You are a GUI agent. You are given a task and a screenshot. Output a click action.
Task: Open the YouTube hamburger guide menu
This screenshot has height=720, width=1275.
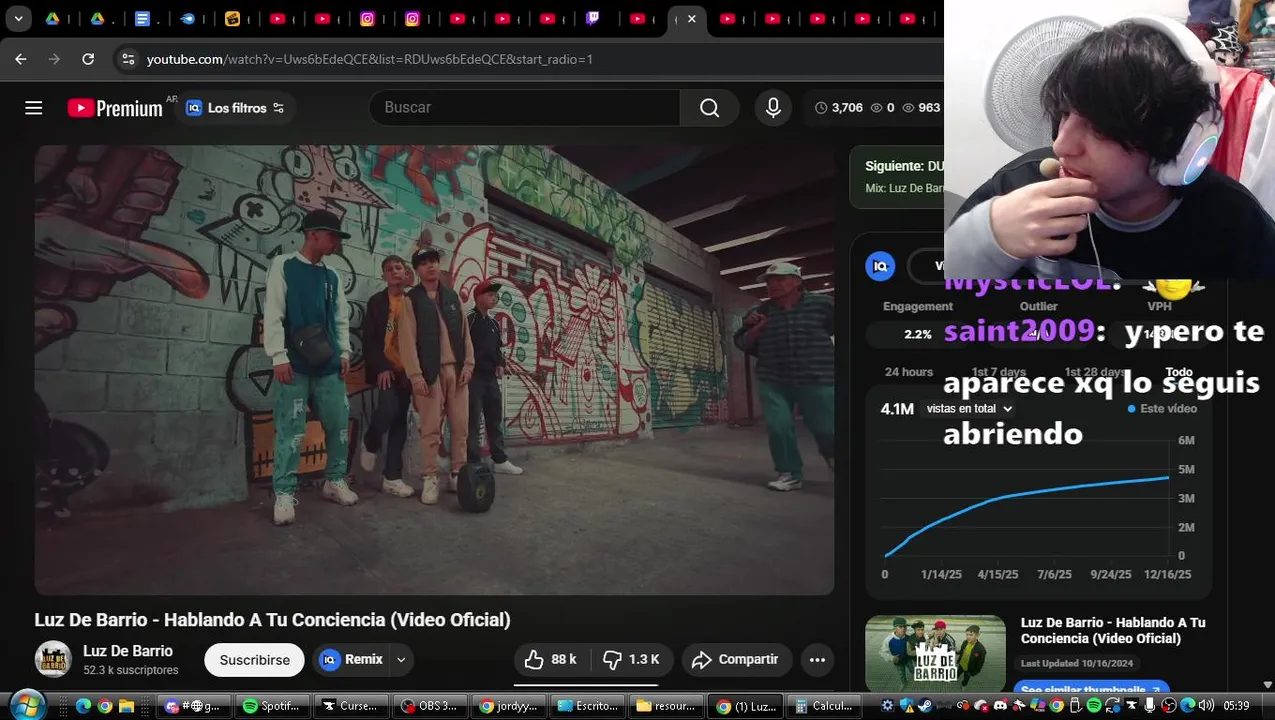(34, 108)
